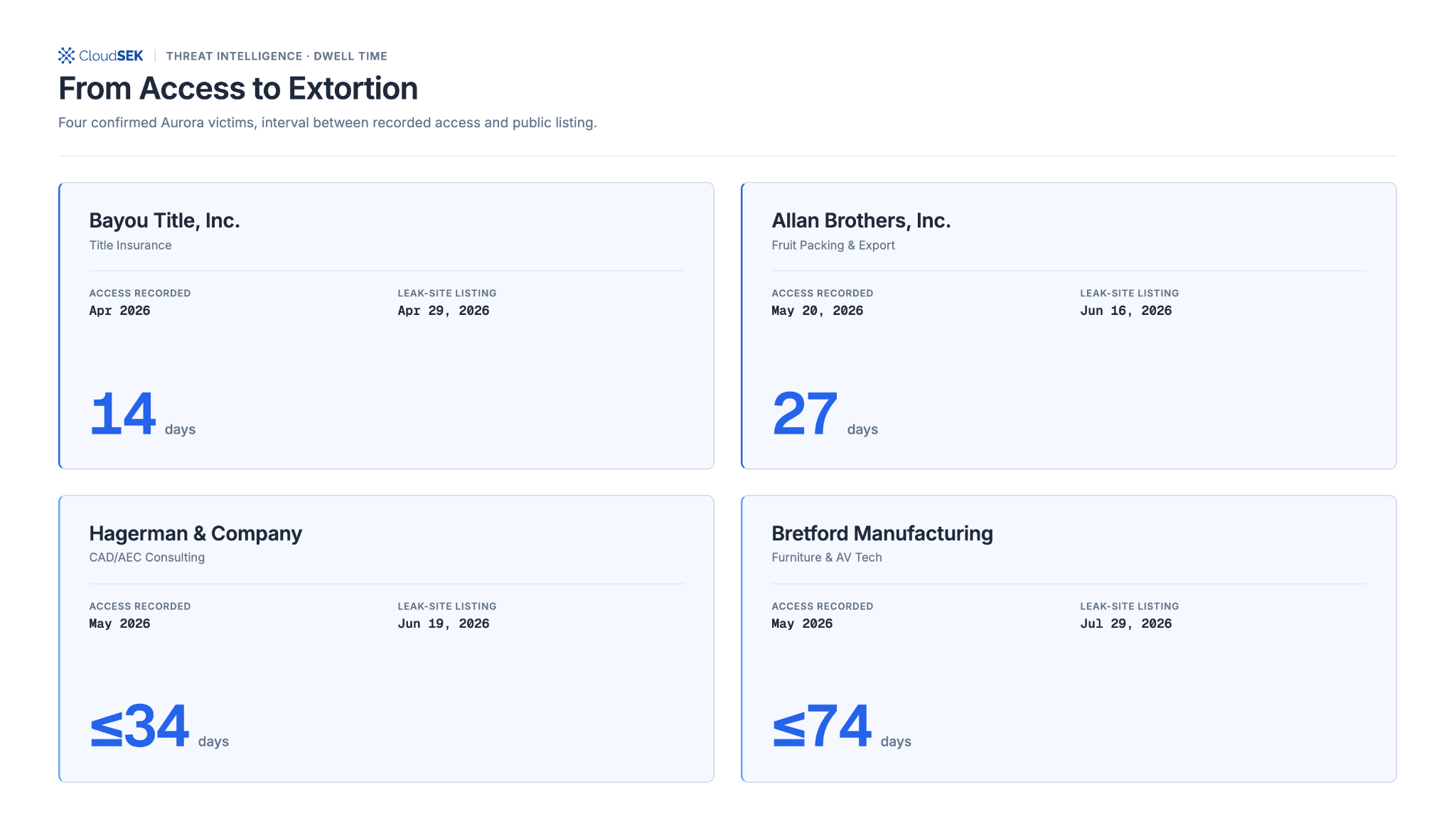The height and width of the screenshot is (819, 1456).
Task: Select the May 20, 2026 access date
Action: point(818,311)
